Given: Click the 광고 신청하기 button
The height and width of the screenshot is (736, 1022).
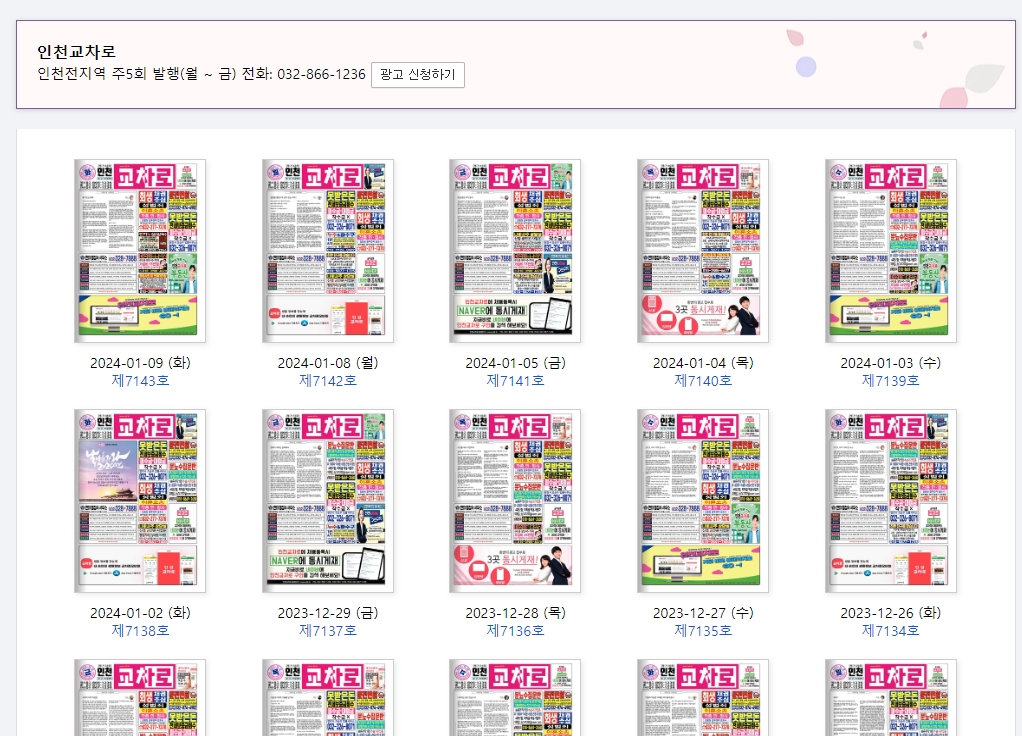Looking at the screenshot, I should 416,74.
